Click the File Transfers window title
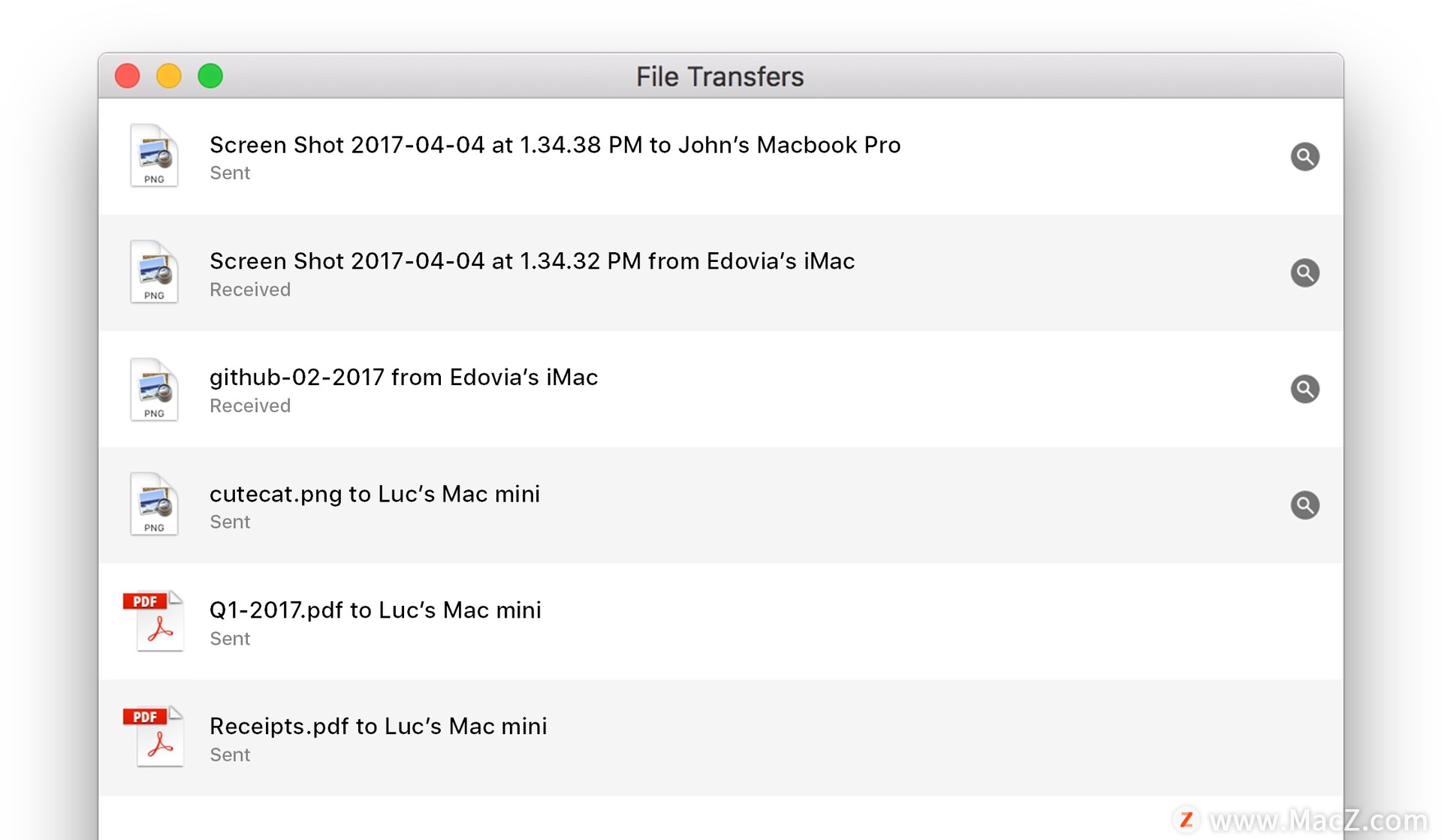 click(x=719, y=77)
